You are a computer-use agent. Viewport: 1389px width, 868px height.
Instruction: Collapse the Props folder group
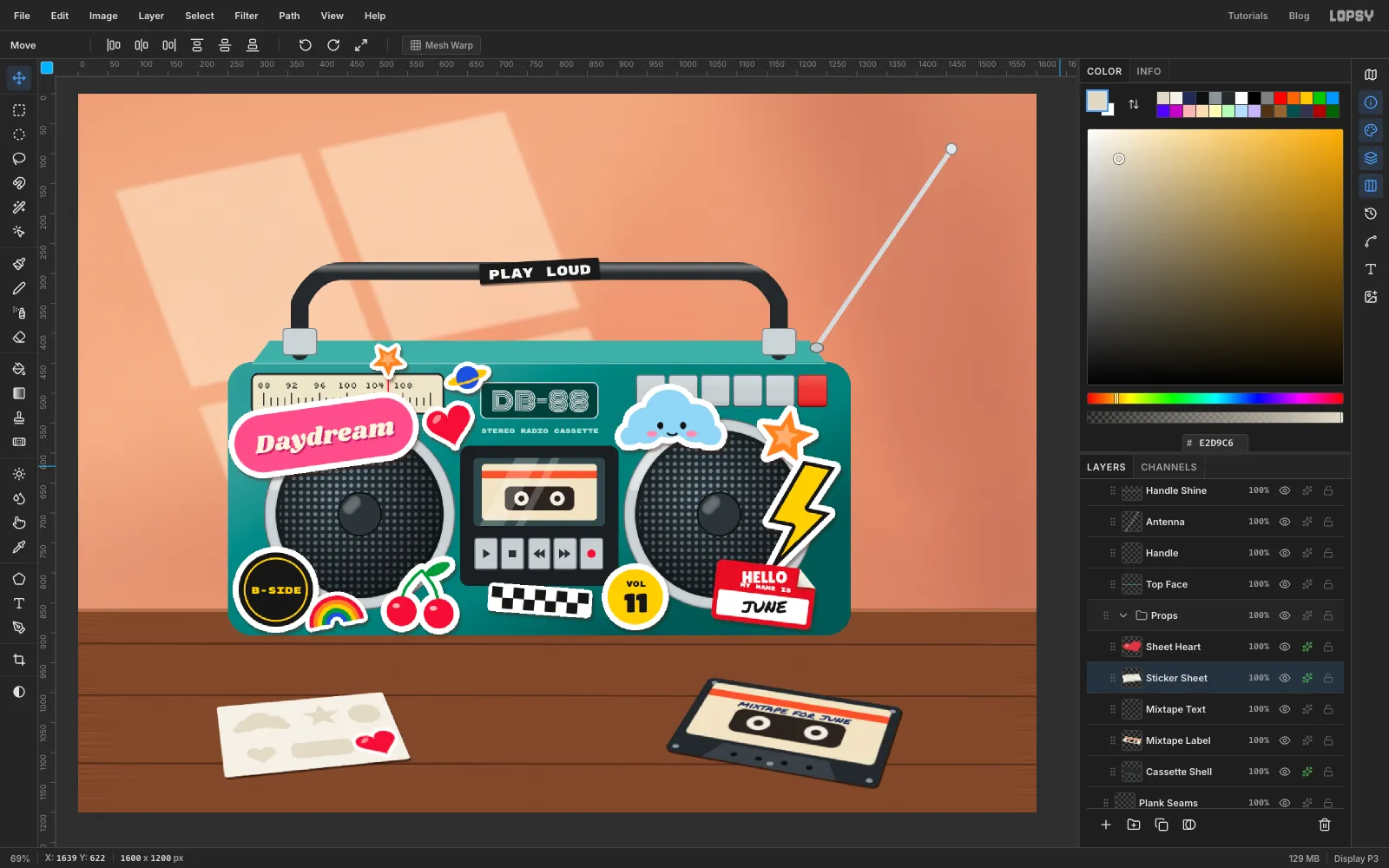1123,615
